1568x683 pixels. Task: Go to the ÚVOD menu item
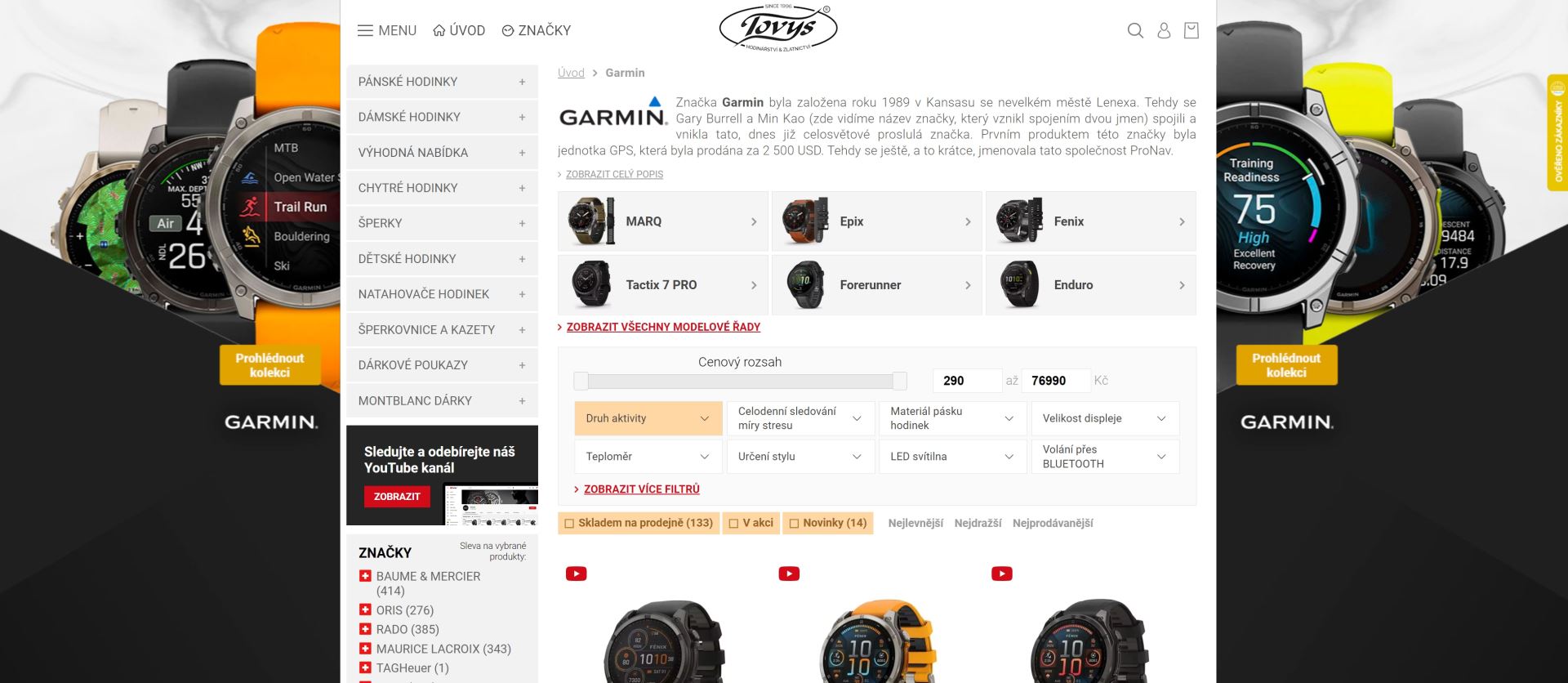pos(459,31)
